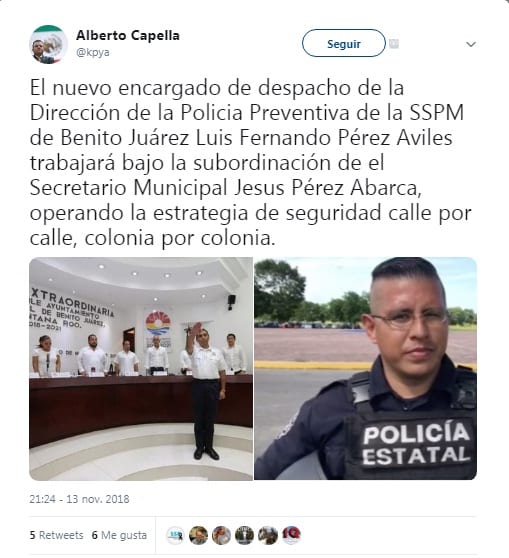Click the Alberto Capella display name
The height and width of the screenshot is (558, 509).
tap(128, 36)
